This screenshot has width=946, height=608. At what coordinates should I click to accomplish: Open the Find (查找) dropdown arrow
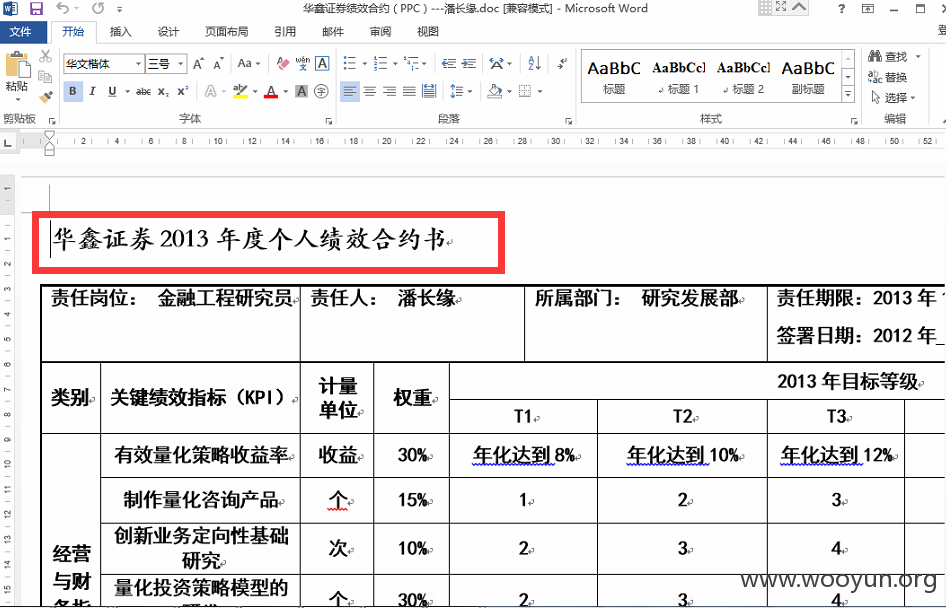pos(918,56)
